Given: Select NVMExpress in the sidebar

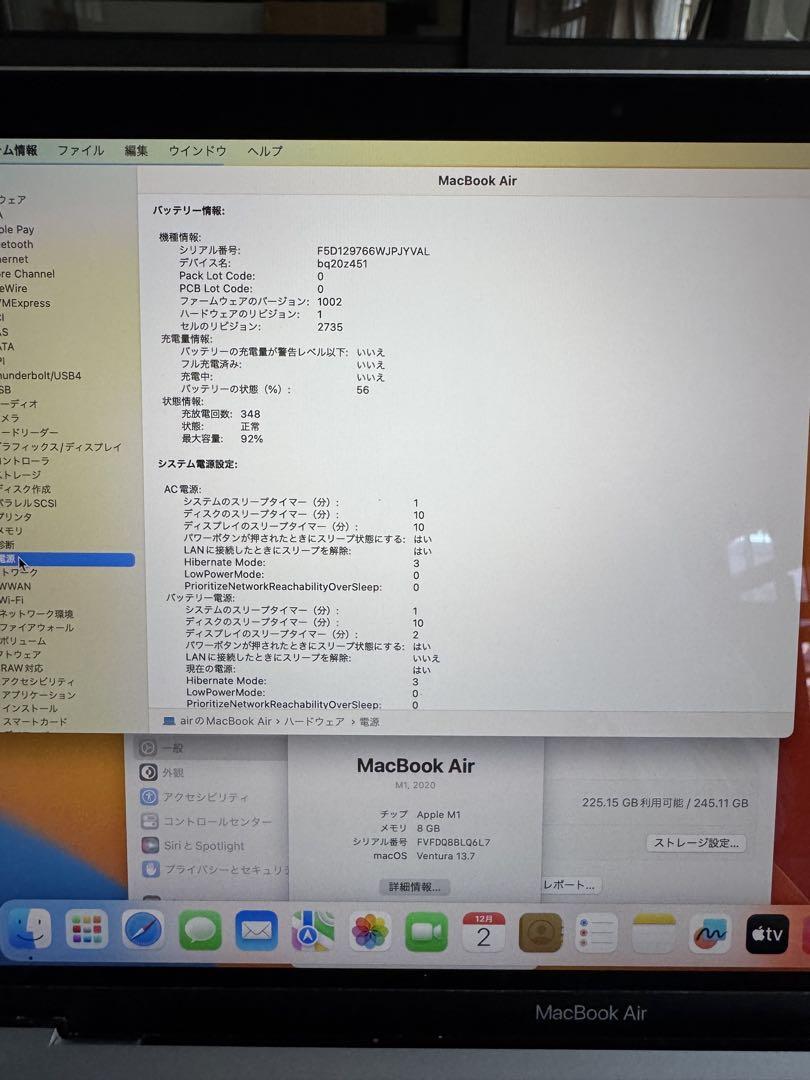Looking at the screenshot, I should pos(25,303).
